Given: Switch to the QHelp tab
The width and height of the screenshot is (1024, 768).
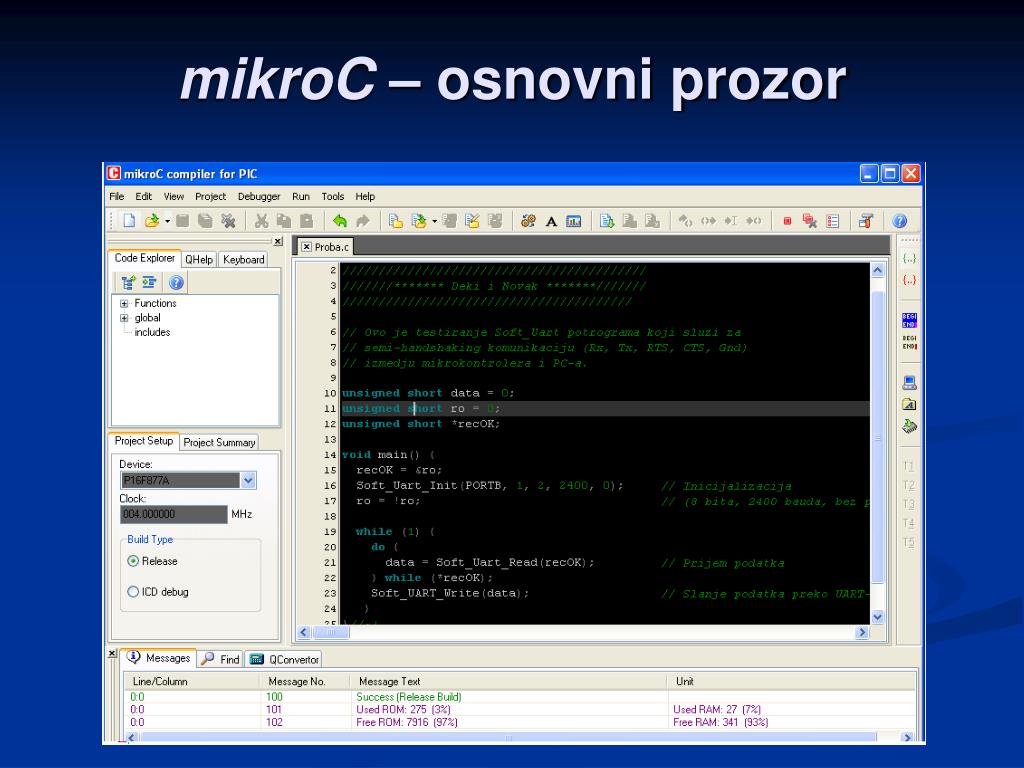Looking at the screenshot, I should tap(199, 259).
